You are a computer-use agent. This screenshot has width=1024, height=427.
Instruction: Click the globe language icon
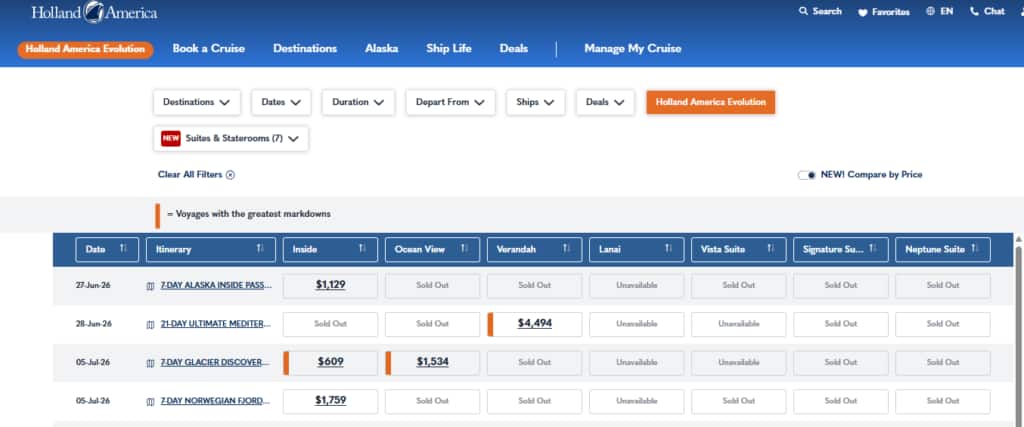931,11
